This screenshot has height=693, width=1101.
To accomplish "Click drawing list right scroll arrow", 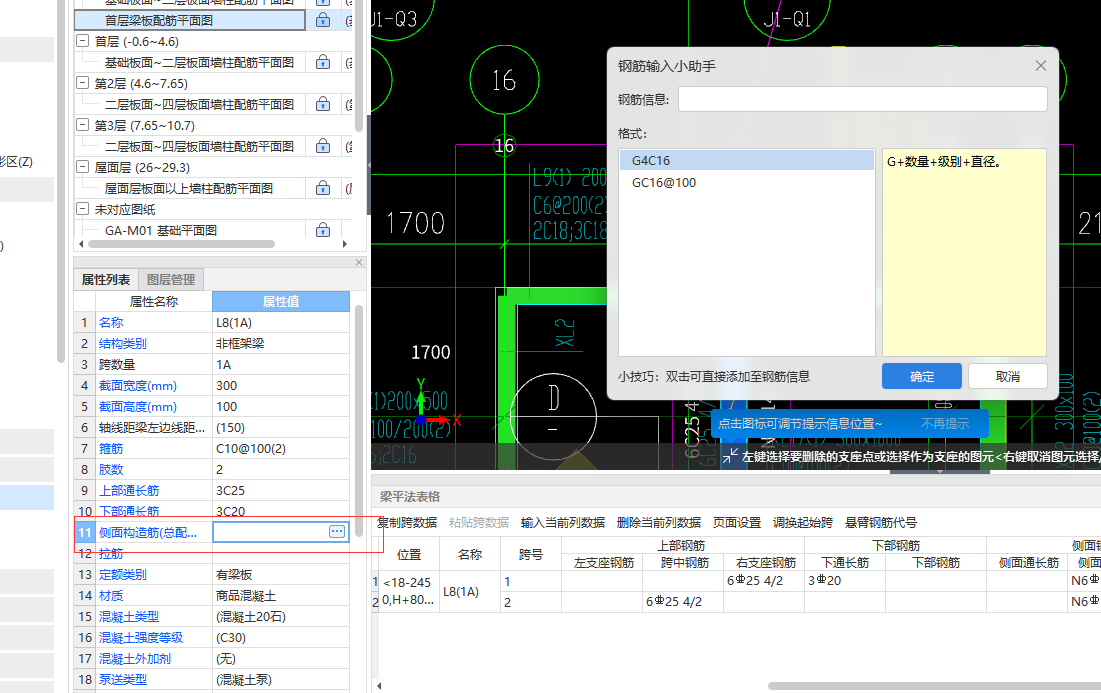I will [x=344, y=244].
